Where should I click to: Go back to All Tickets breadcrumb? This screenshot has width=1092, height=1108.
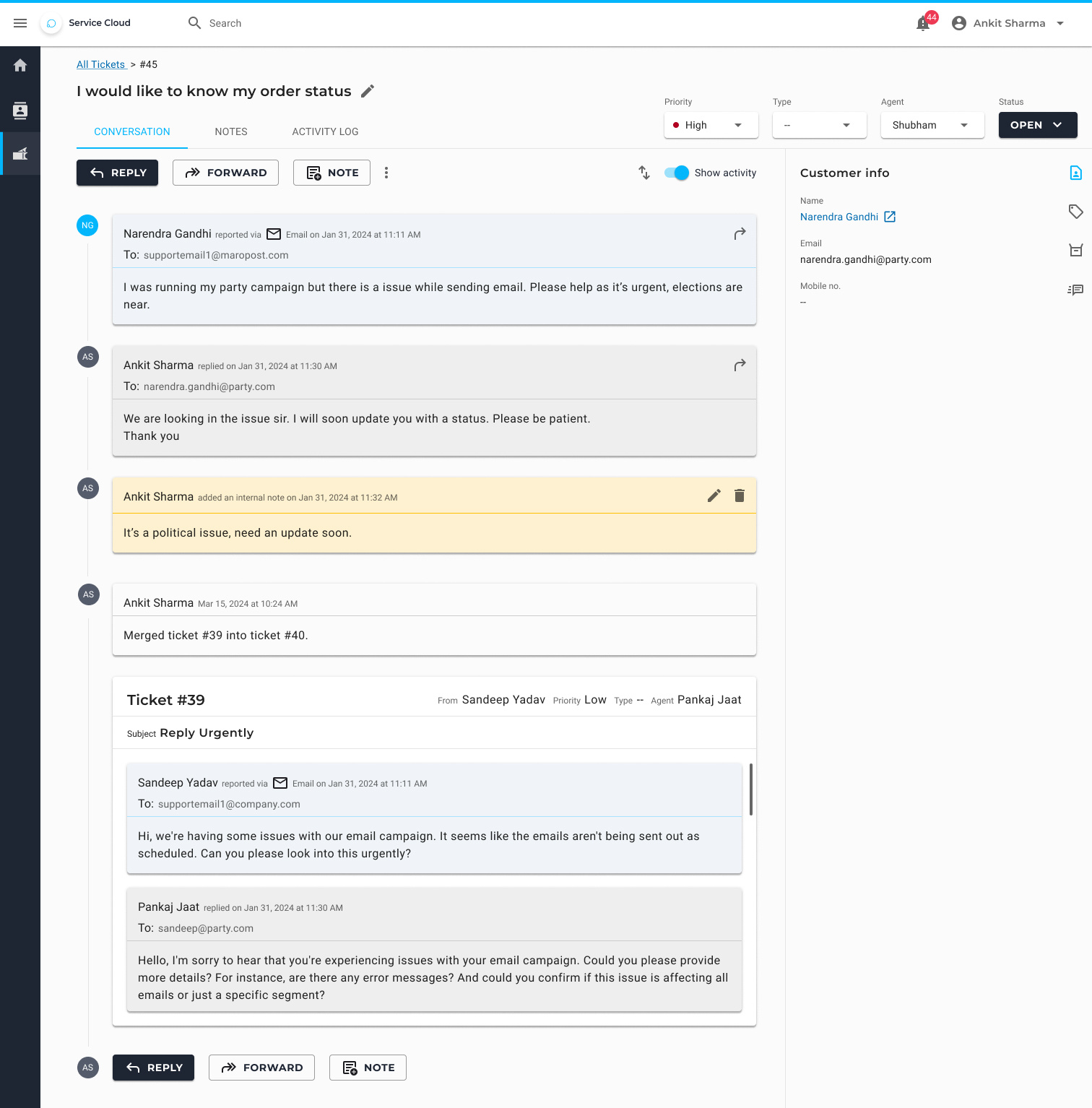(x=101, y=64)
